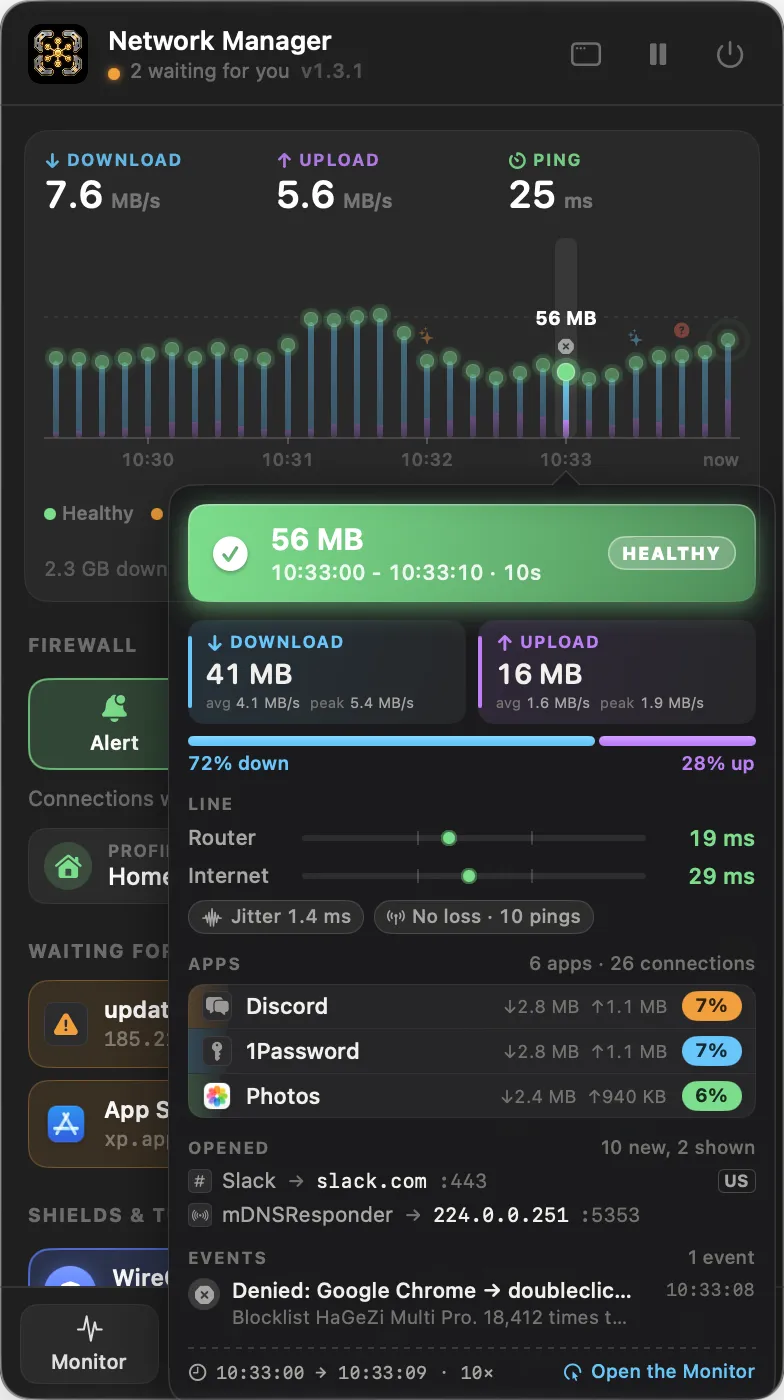Dismiss the 56 MB marker with its x icon
The width and height of the screenshot is (784, 1400).
click(566, 346)
